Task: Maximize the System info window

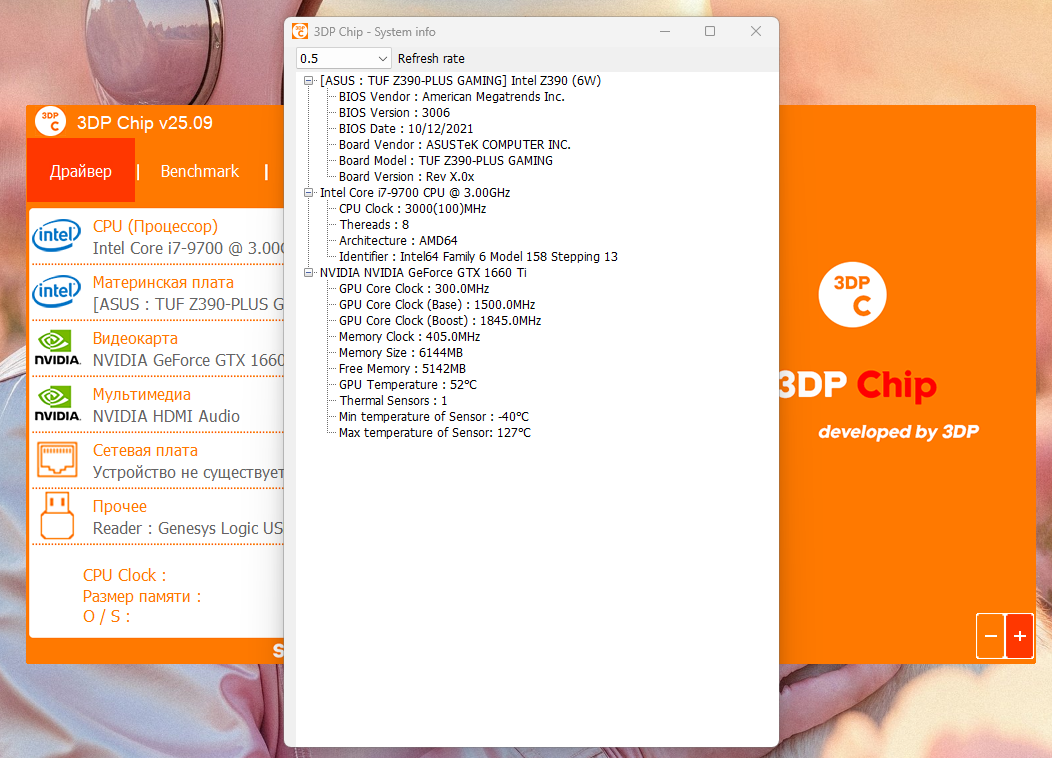Action: click(x=710, y=32)
